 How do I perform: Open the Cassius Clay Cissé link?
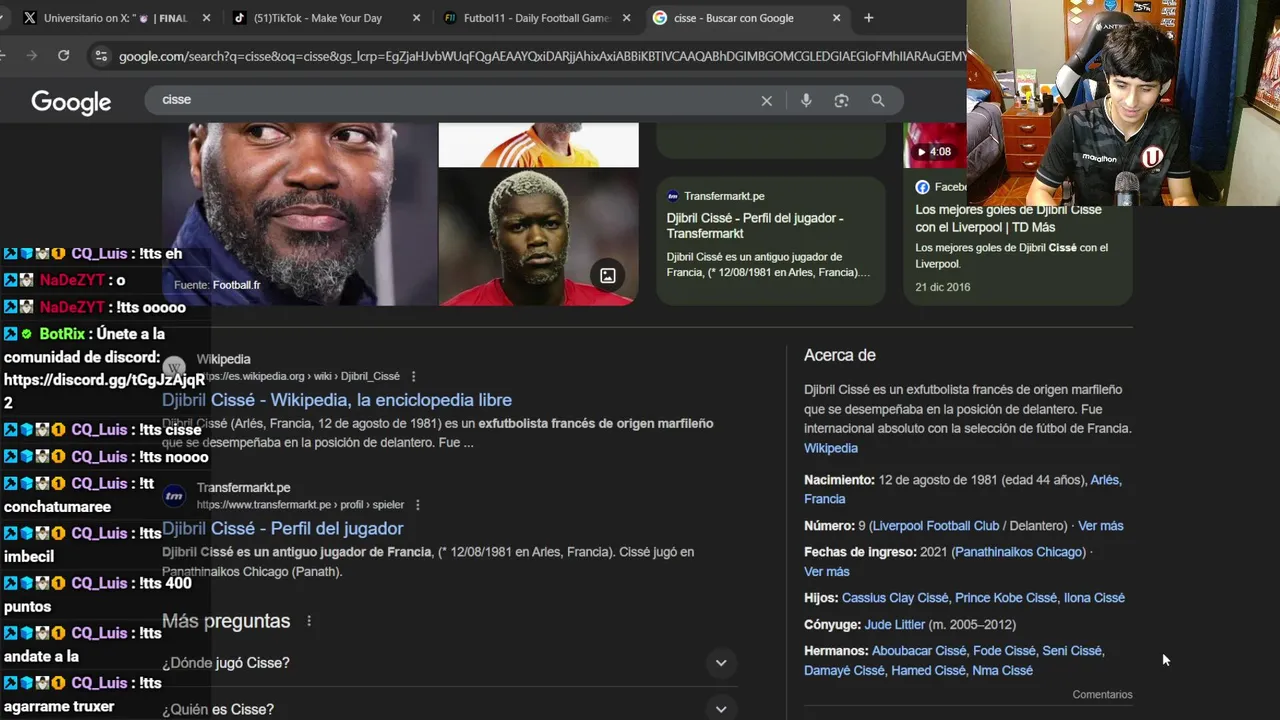pyautogui.click(x=895, y=598)
